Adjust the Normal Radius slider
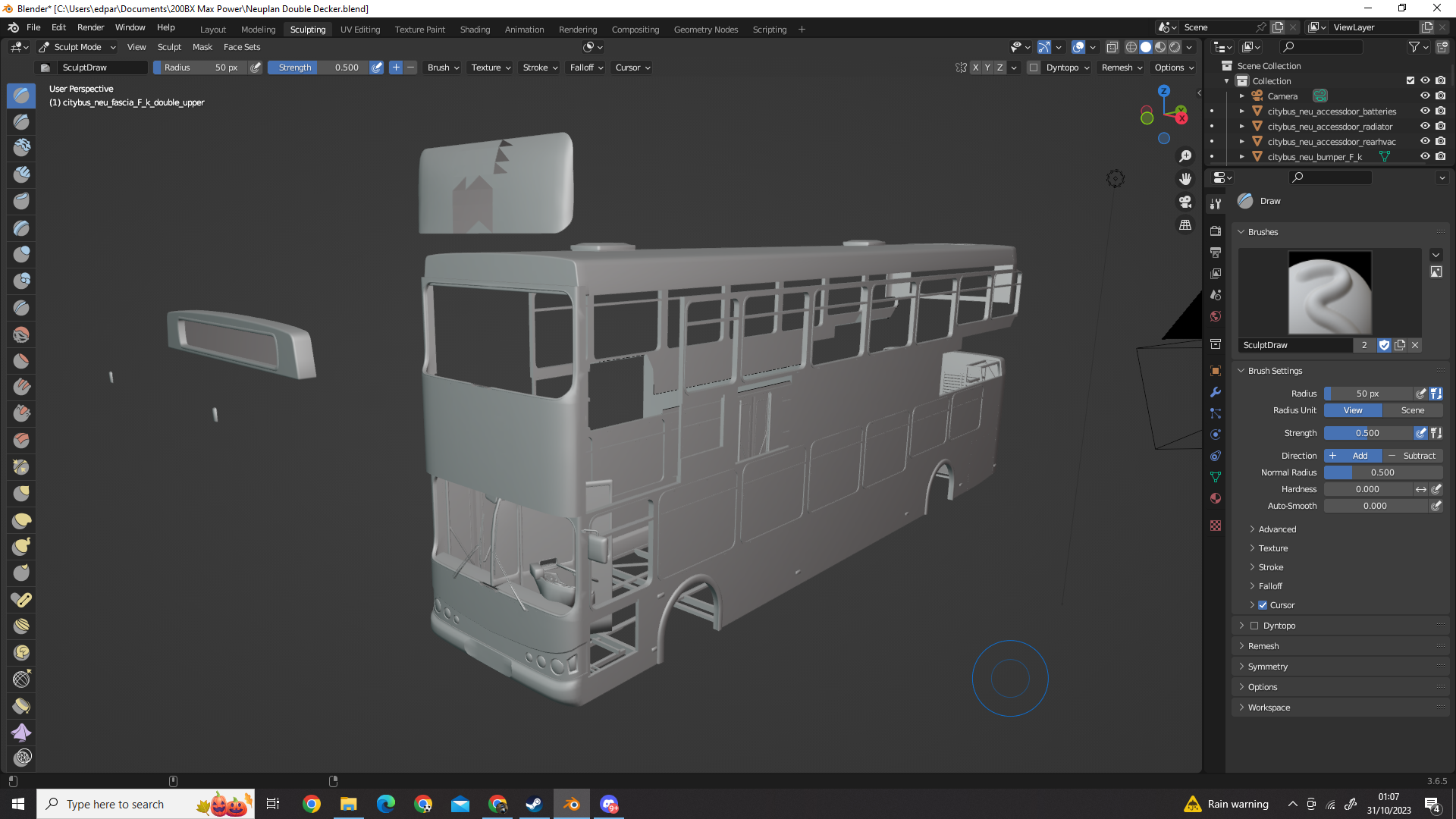This screenshot has height=819, width=1456. pyautogui.click(x=1382, y=472)
